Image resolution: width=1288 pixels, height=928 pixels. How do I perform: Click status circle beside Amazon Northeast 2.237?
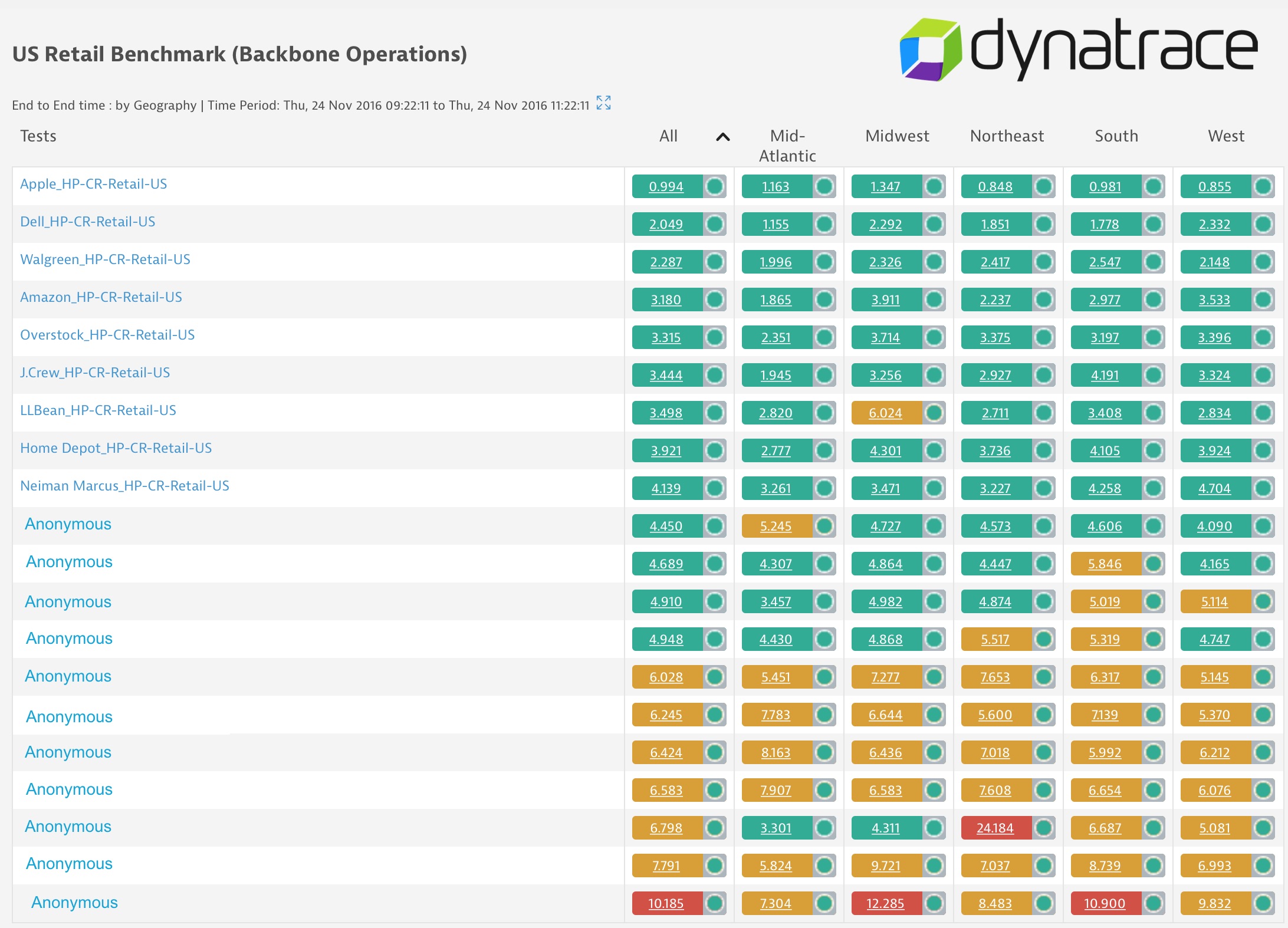1044,300
